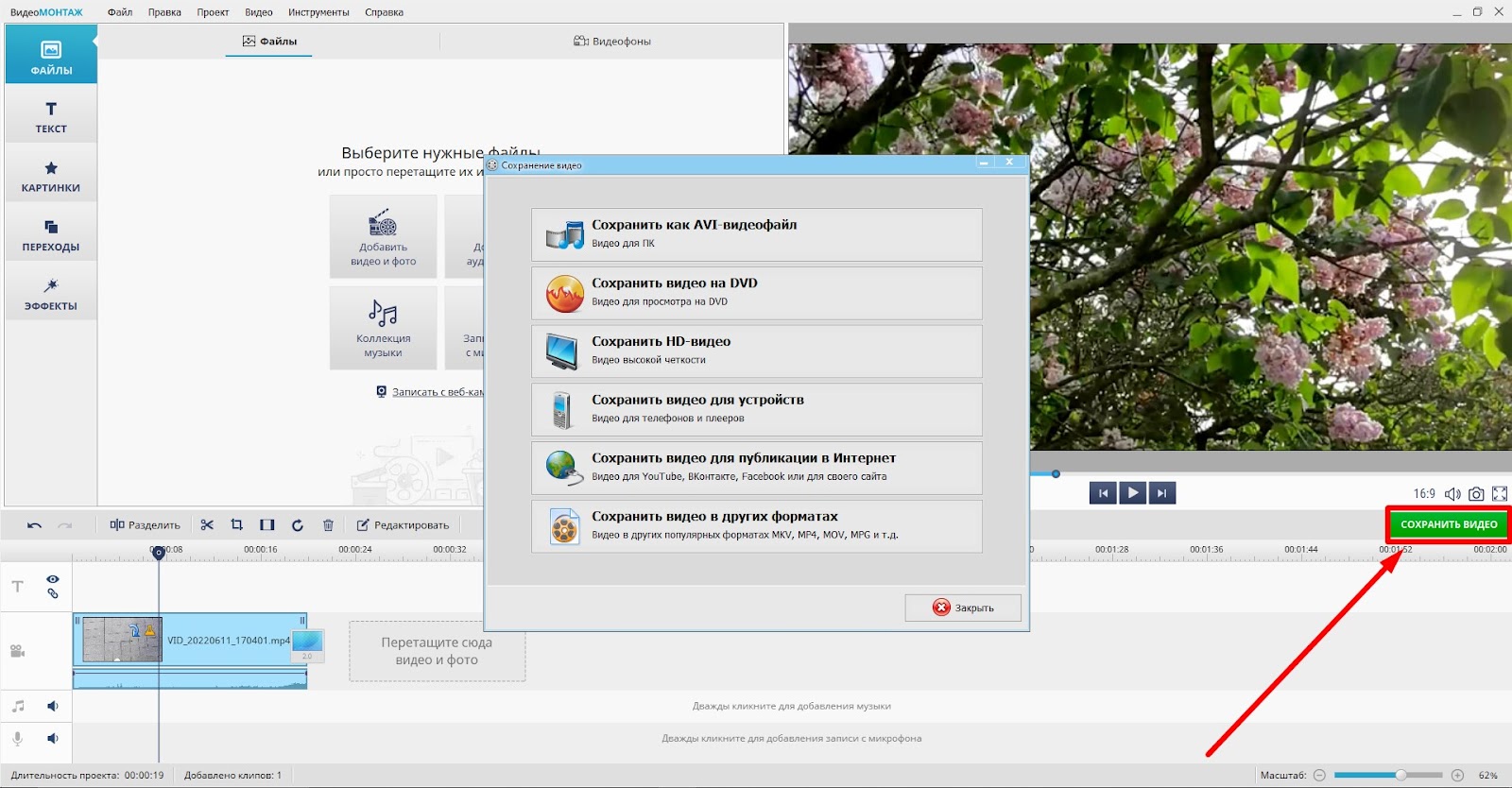The height and width of the screenshot is (788, 1512).
Task: Click the transition icon after the clip
Action: 307,645
